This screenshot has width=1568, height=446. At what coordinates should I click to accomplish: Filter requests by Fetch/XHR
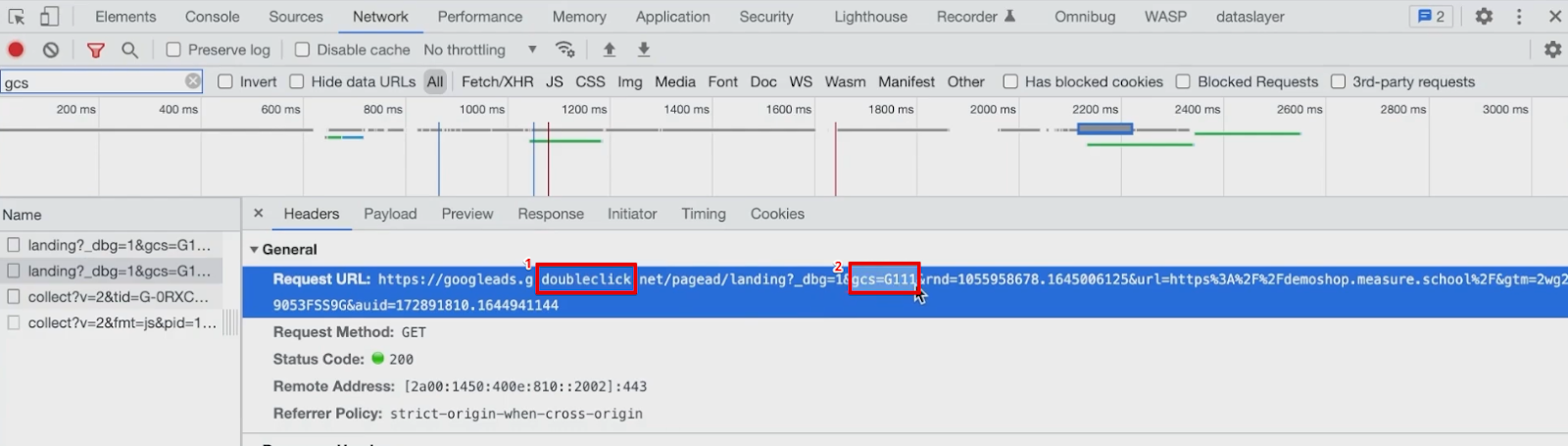click(x=498, y=81)
